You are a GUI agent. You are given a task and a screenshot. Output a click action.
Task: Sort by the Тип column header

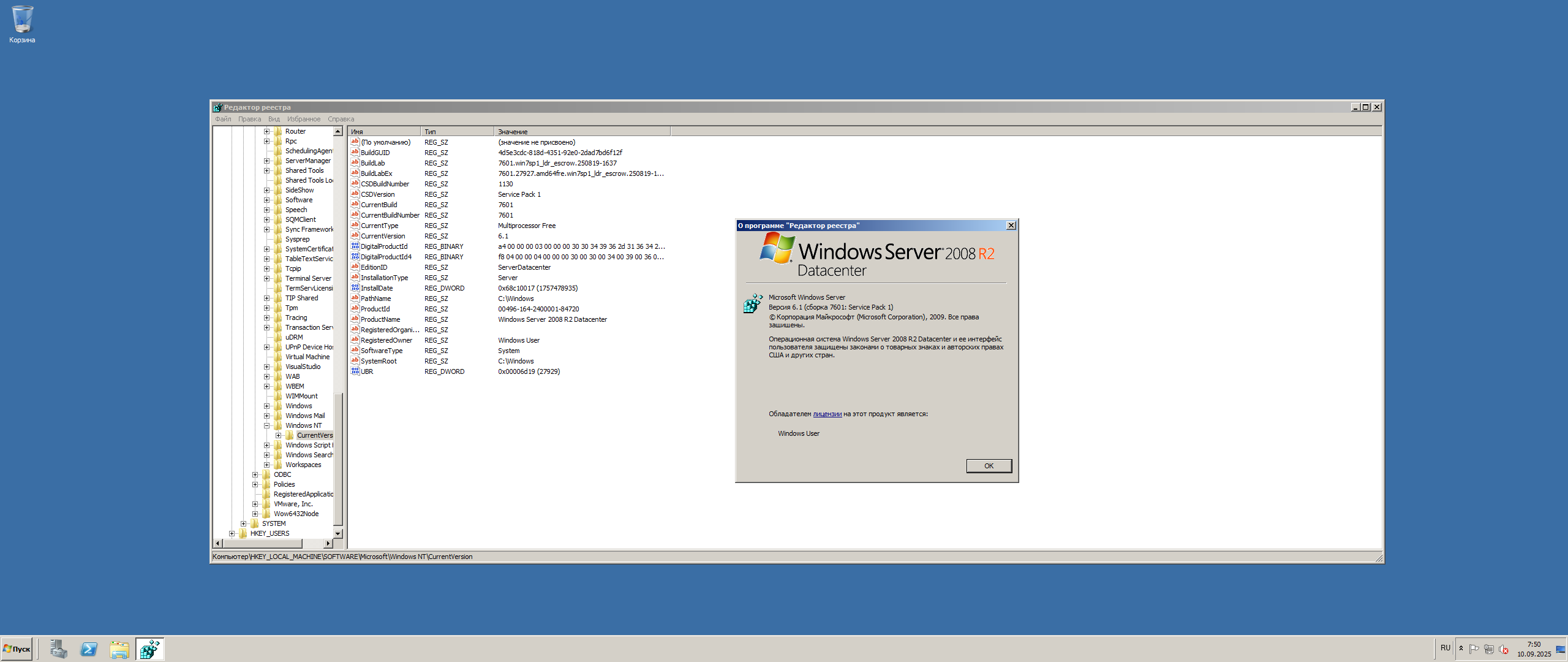(x=458, y=132)
